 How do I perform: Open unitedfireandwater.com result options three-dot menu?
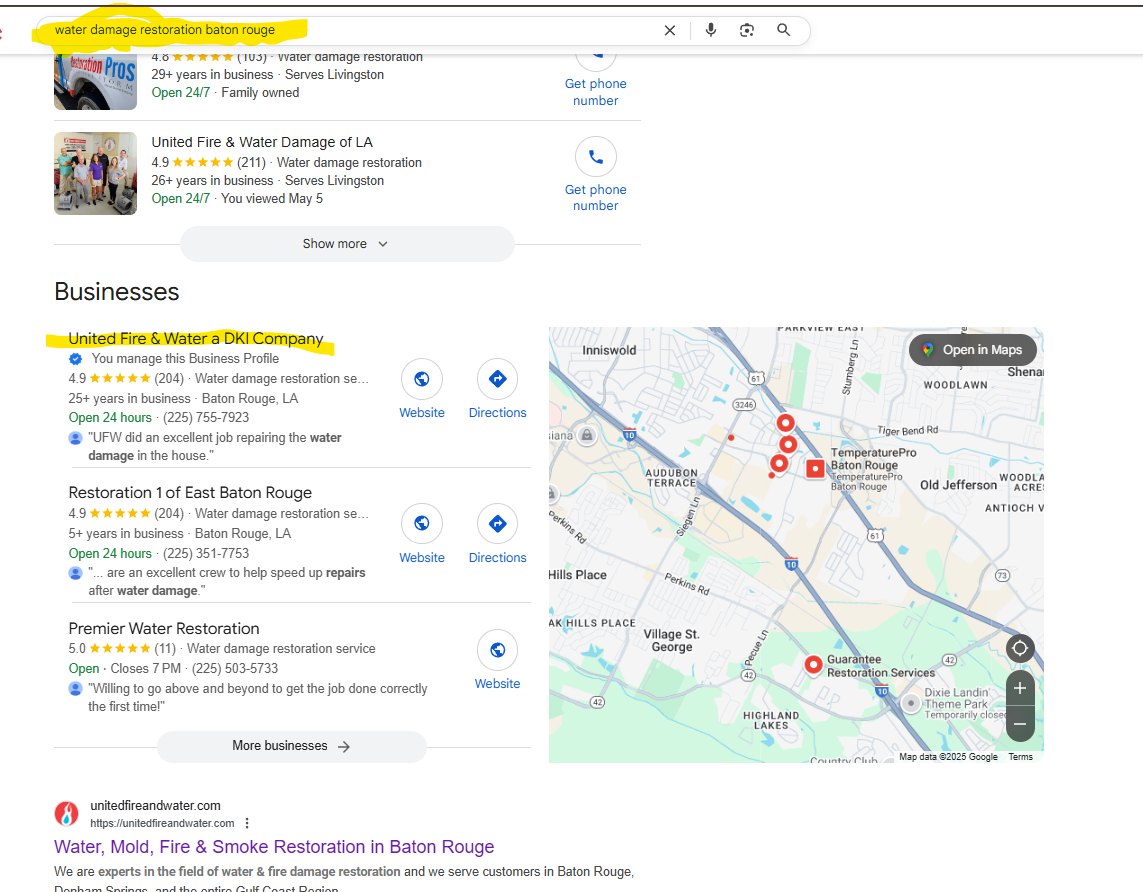(x=247, y=823)
